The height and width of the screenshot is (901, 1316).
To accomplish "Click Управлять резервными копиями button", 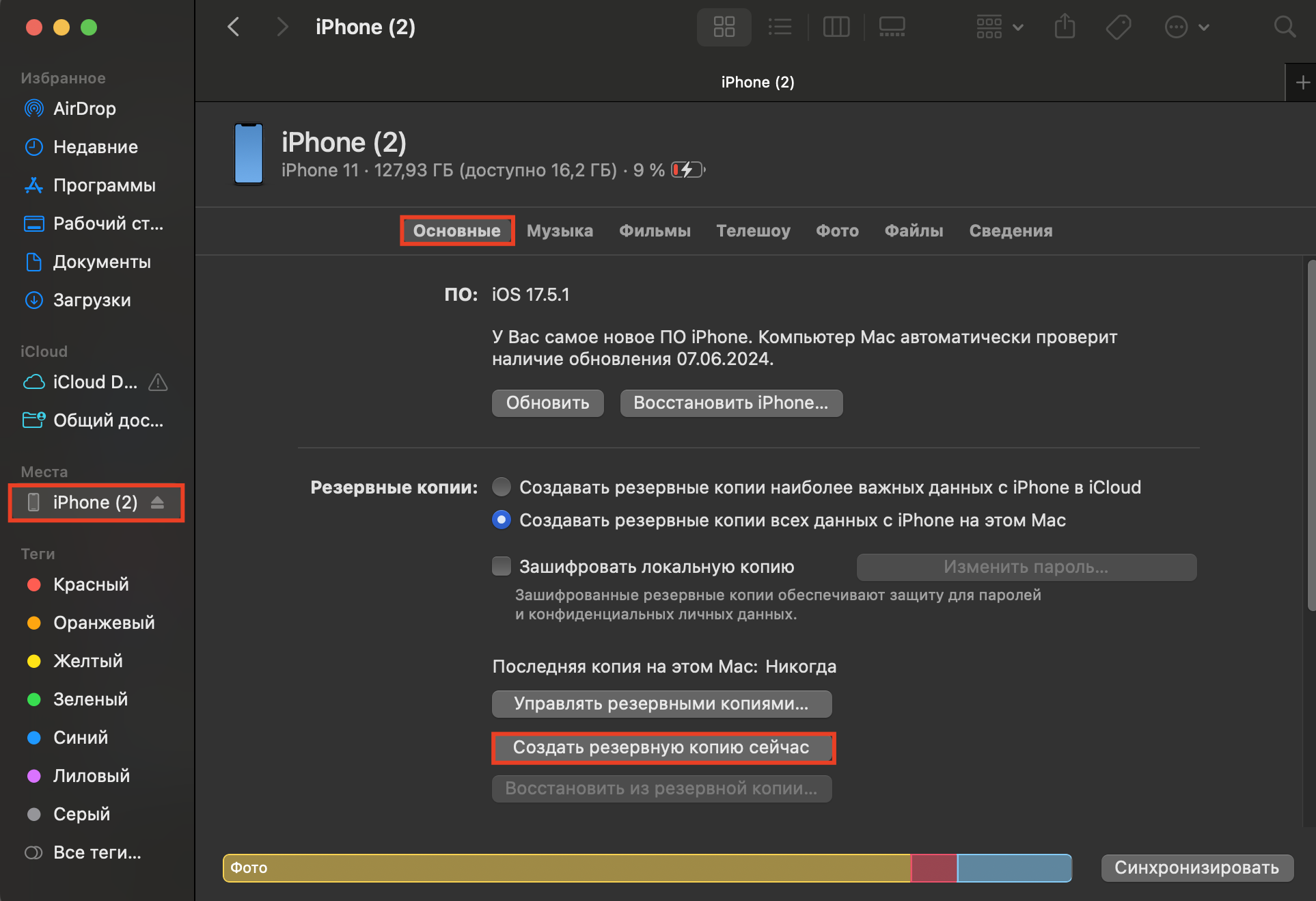I will 661,704.
